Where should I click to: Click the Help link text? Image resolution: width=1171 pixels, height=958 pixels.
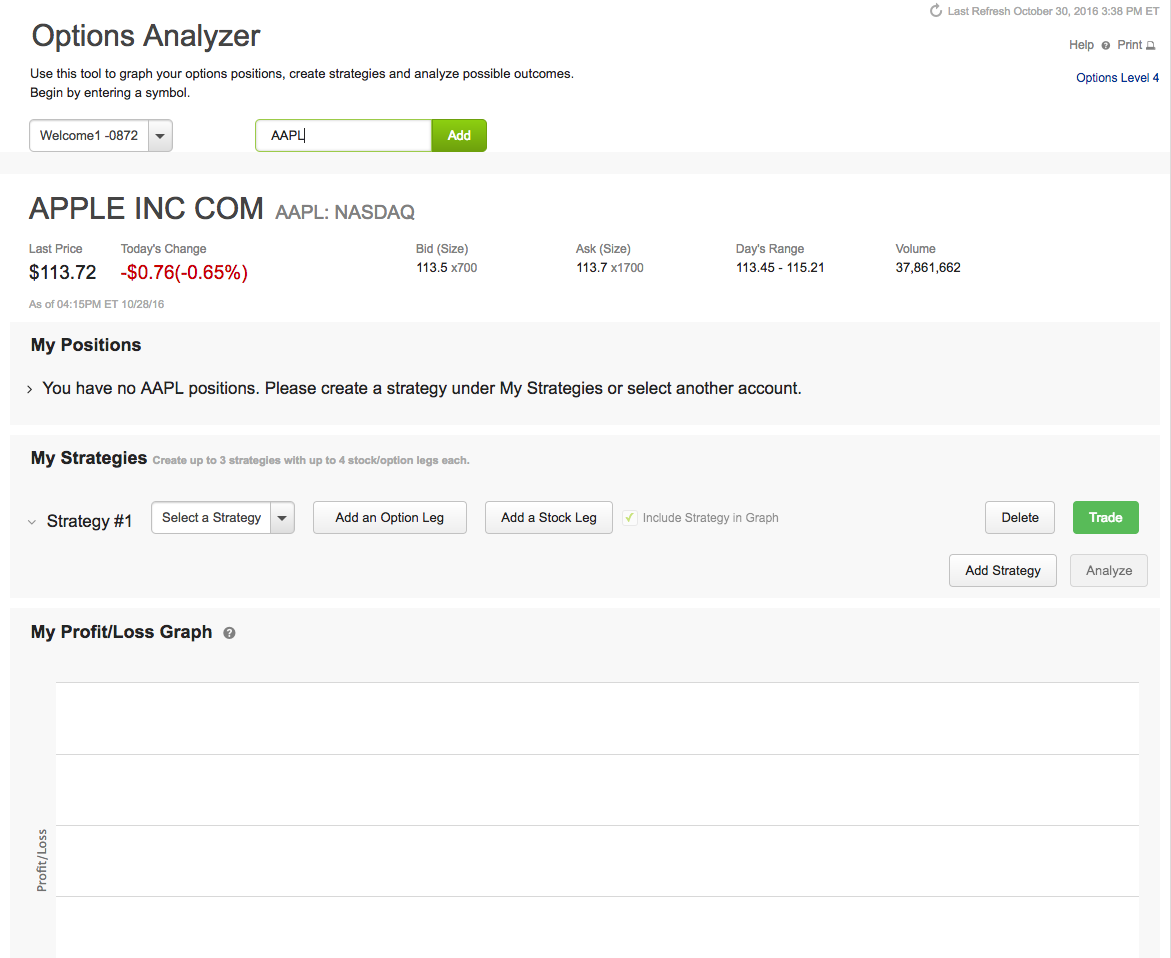coord(1081,45)
